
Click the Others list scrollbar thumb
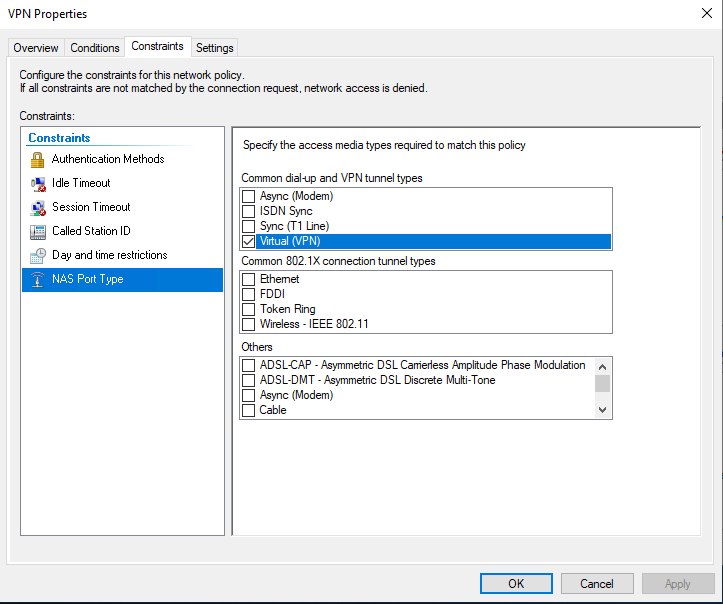[602, 383]
